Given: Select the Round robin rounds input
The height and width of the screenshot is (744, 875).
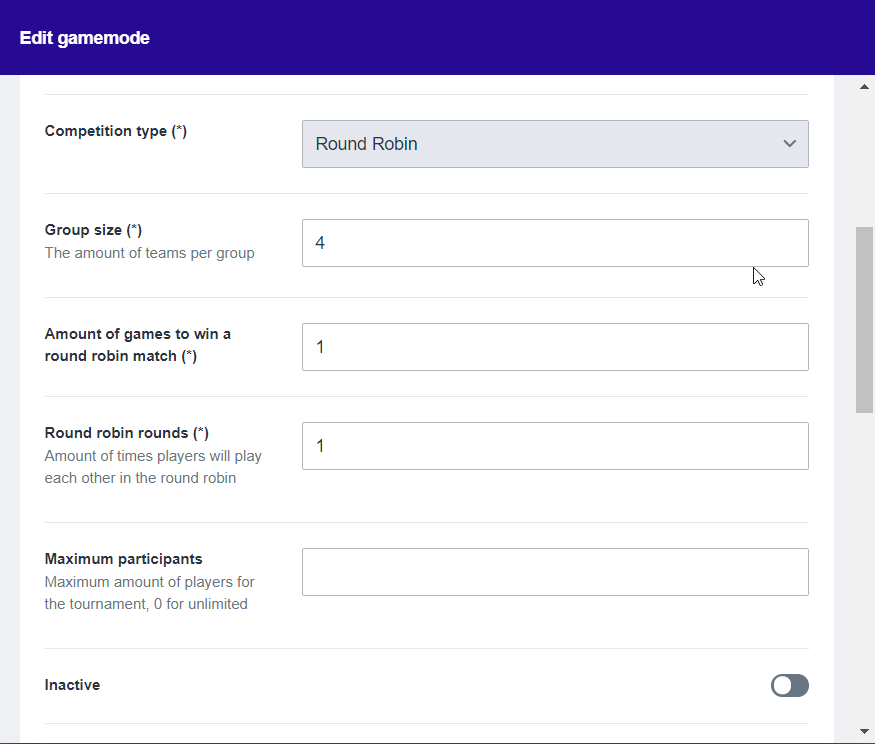Looking at the screenshot, I should pos(554,446).
